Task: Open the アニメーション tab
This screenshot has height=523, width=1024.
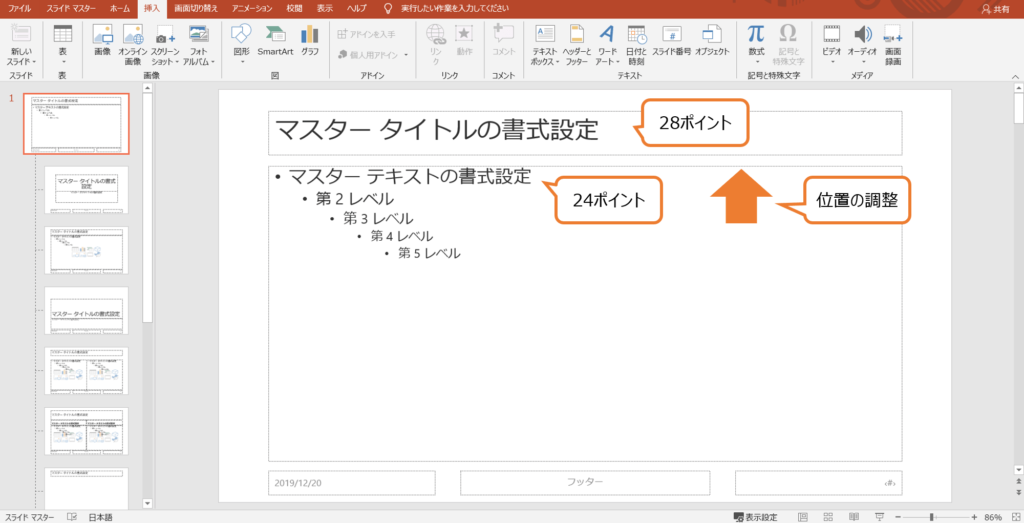Action: [254, 8]
